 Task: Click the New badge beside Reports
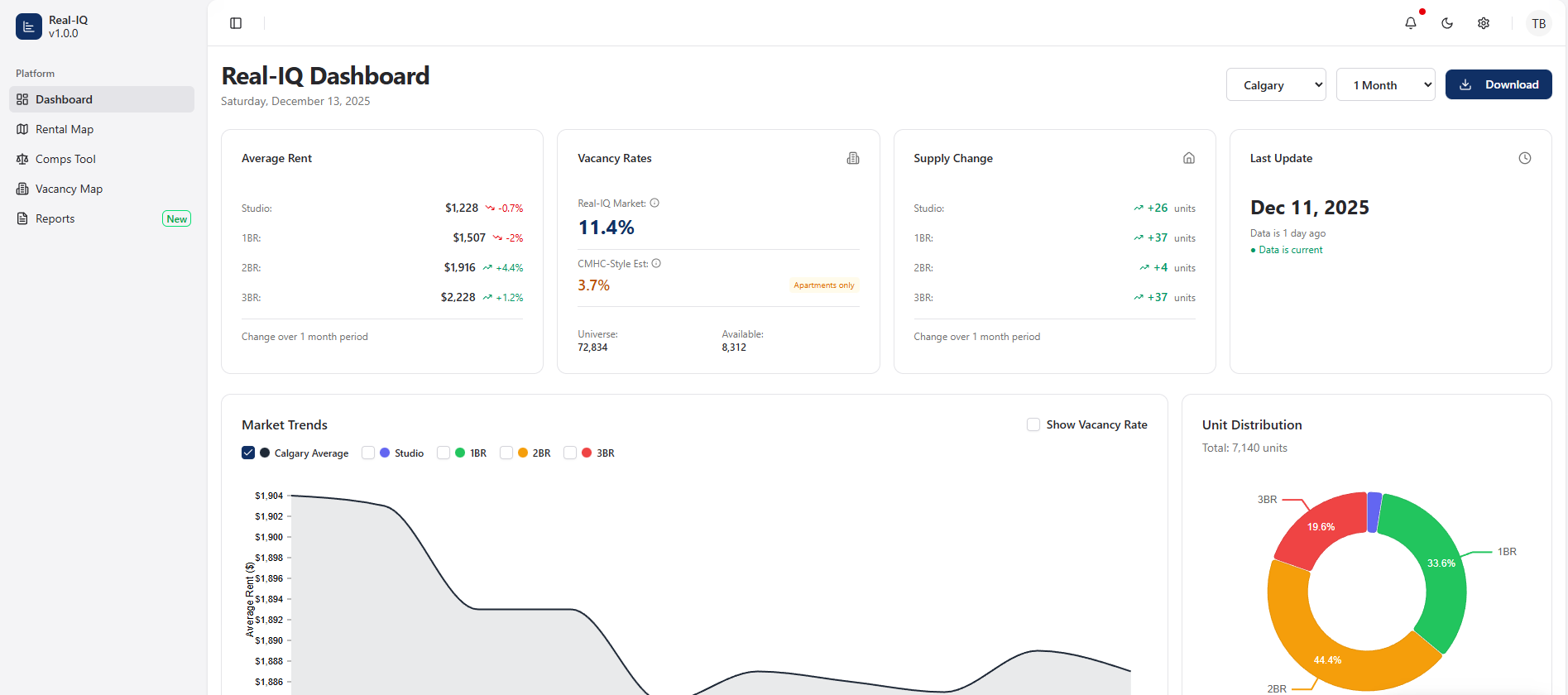[177, 218]
